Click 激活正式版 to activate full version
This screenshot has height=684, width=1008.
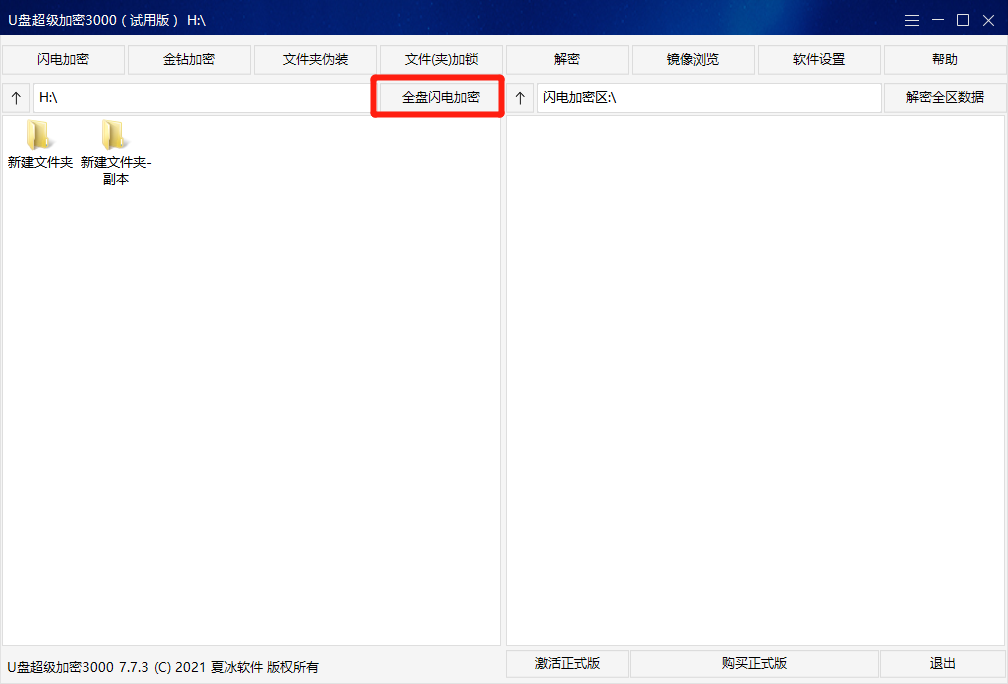pos(567,663)
